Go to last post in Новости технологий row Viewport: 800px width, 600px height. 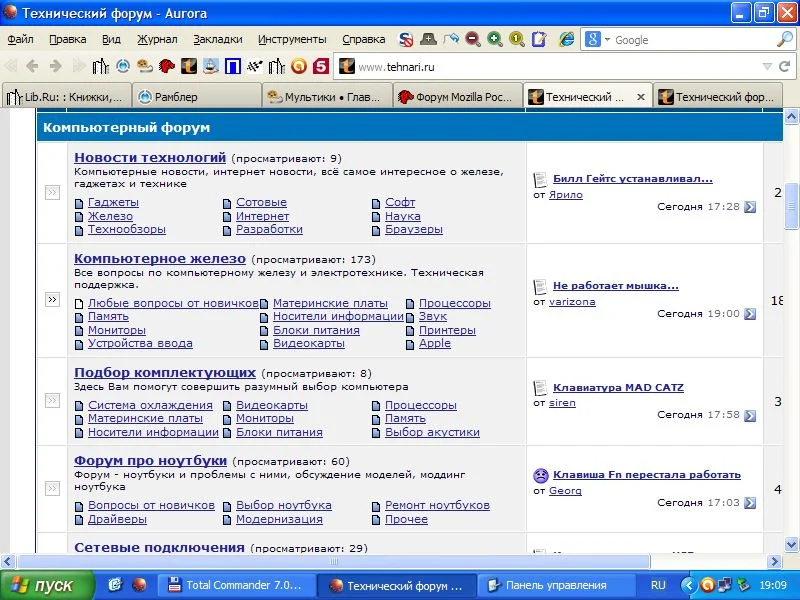click(750, 207)
